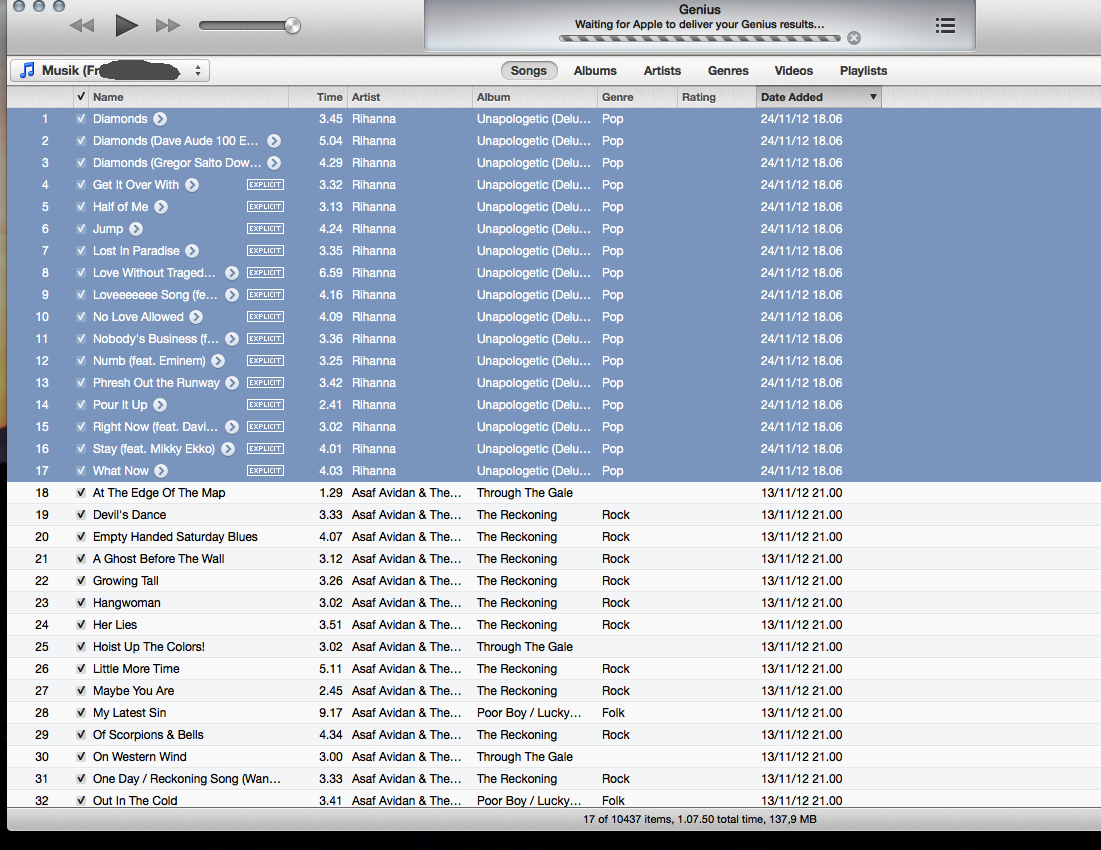
Task: Open arrow menu for Nobody's Business
Action: [232, 339]
